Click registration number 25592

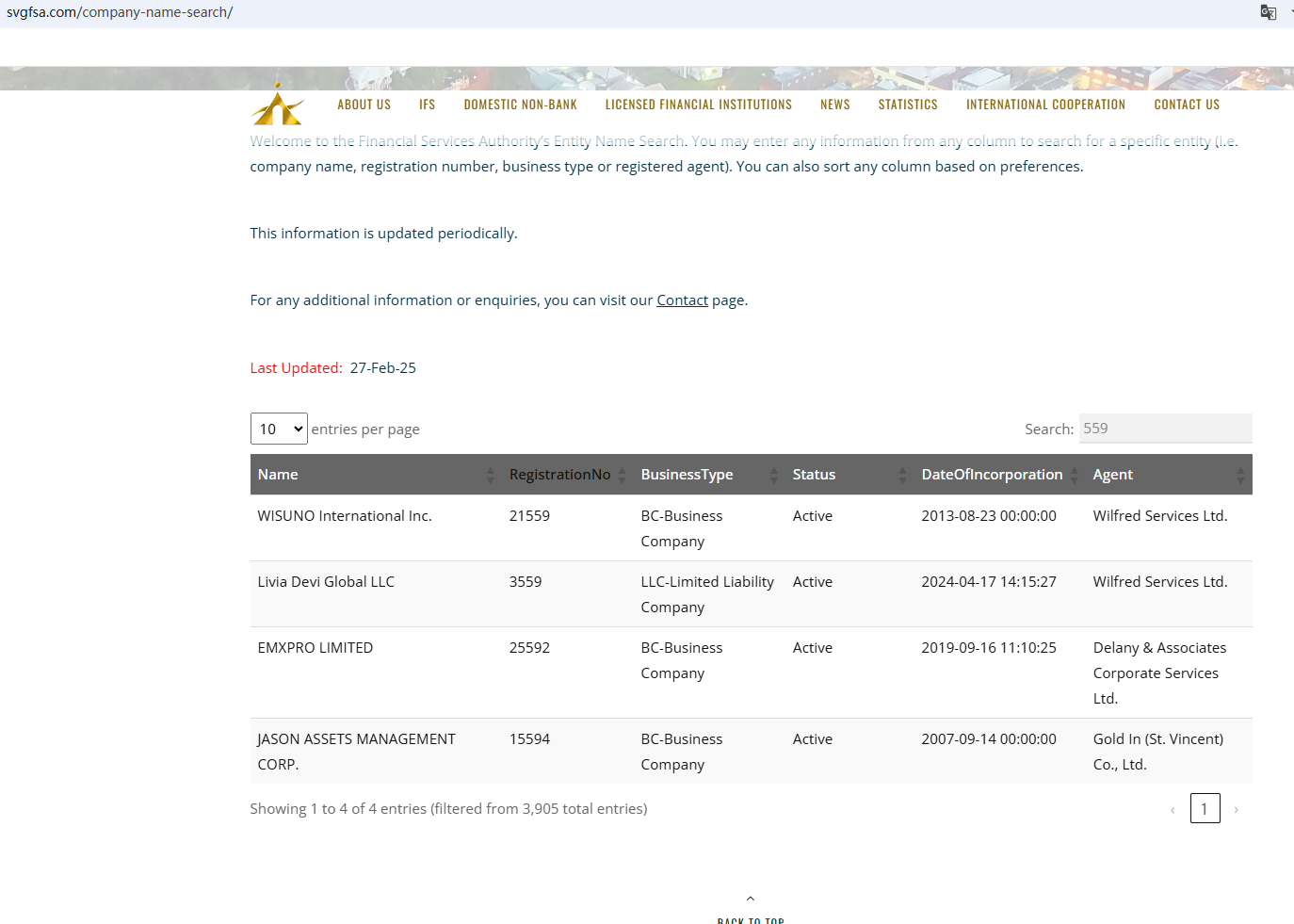pyautogui.click(x=529, y=648)
